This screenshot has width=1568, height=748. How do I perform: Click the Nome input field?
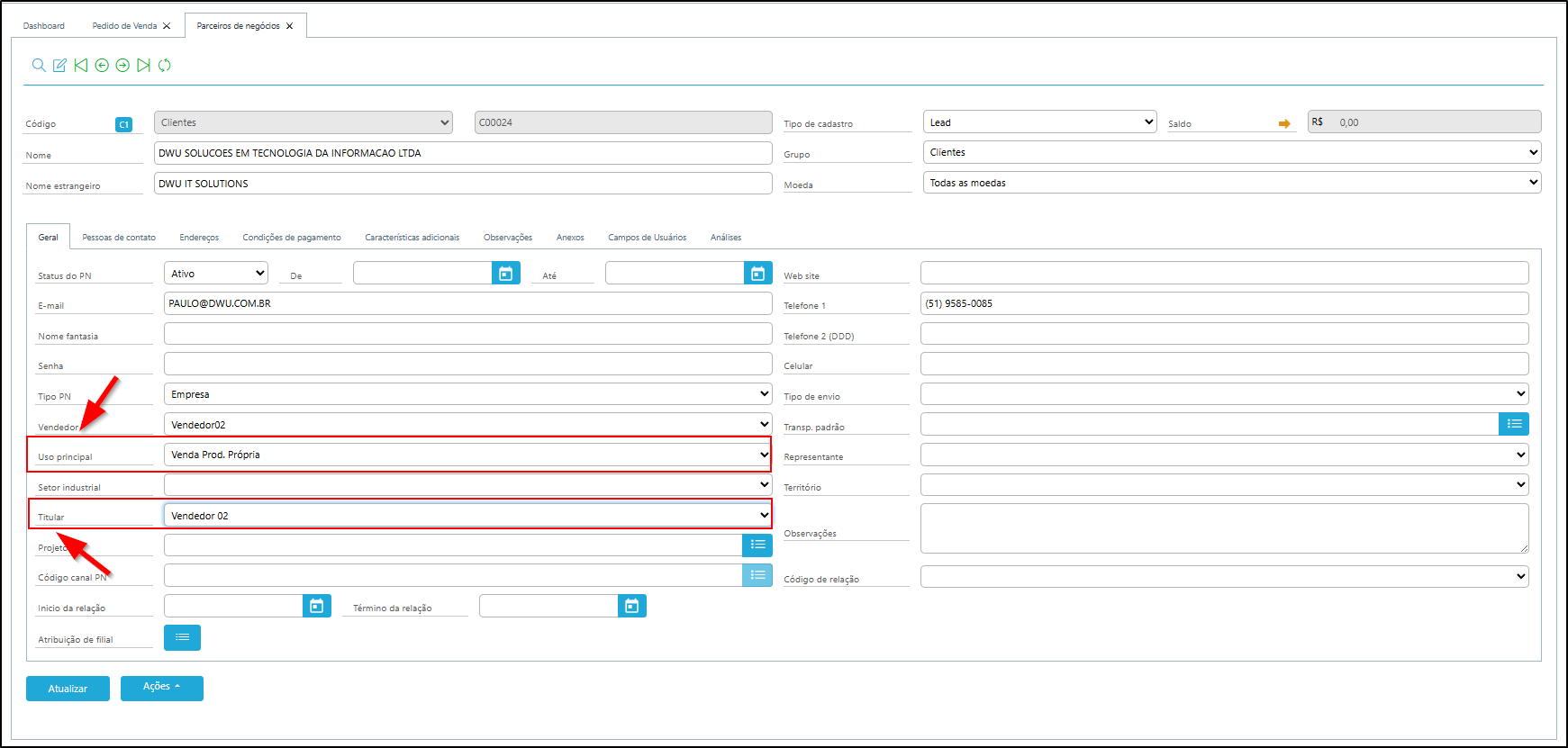coord(463,153)
